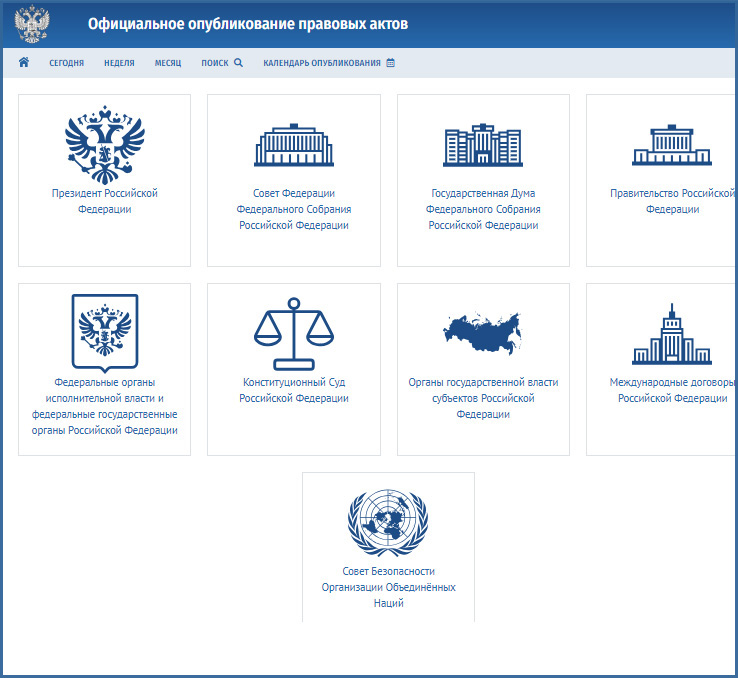This screenshot has width=738, height=678.
Task: Click the Russian coat of arms header logo
Action: [x=32, y=24]
